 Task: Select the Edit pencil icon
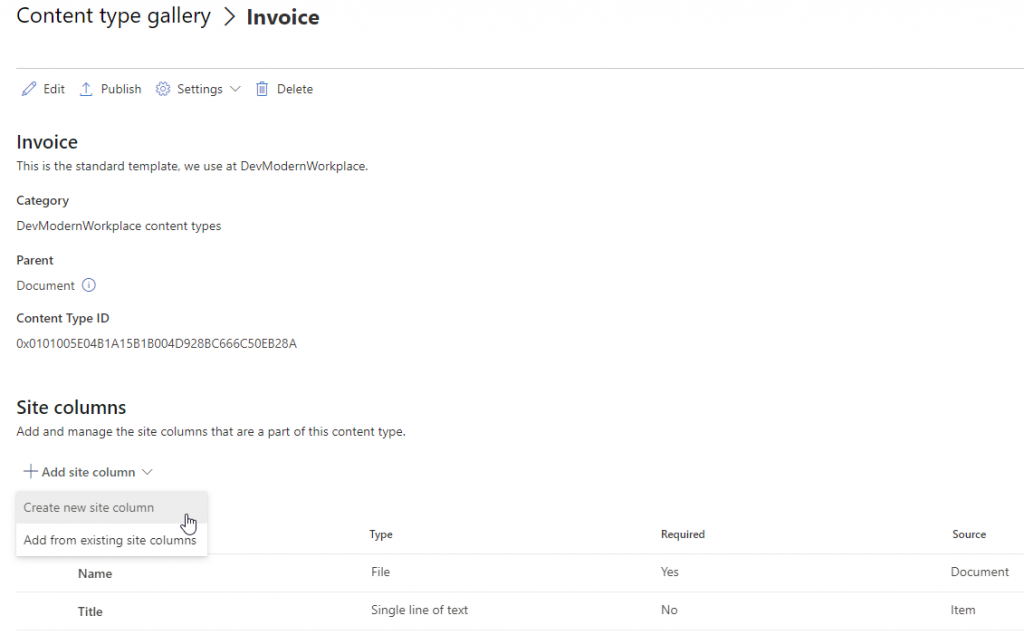(x=28, y=88)
